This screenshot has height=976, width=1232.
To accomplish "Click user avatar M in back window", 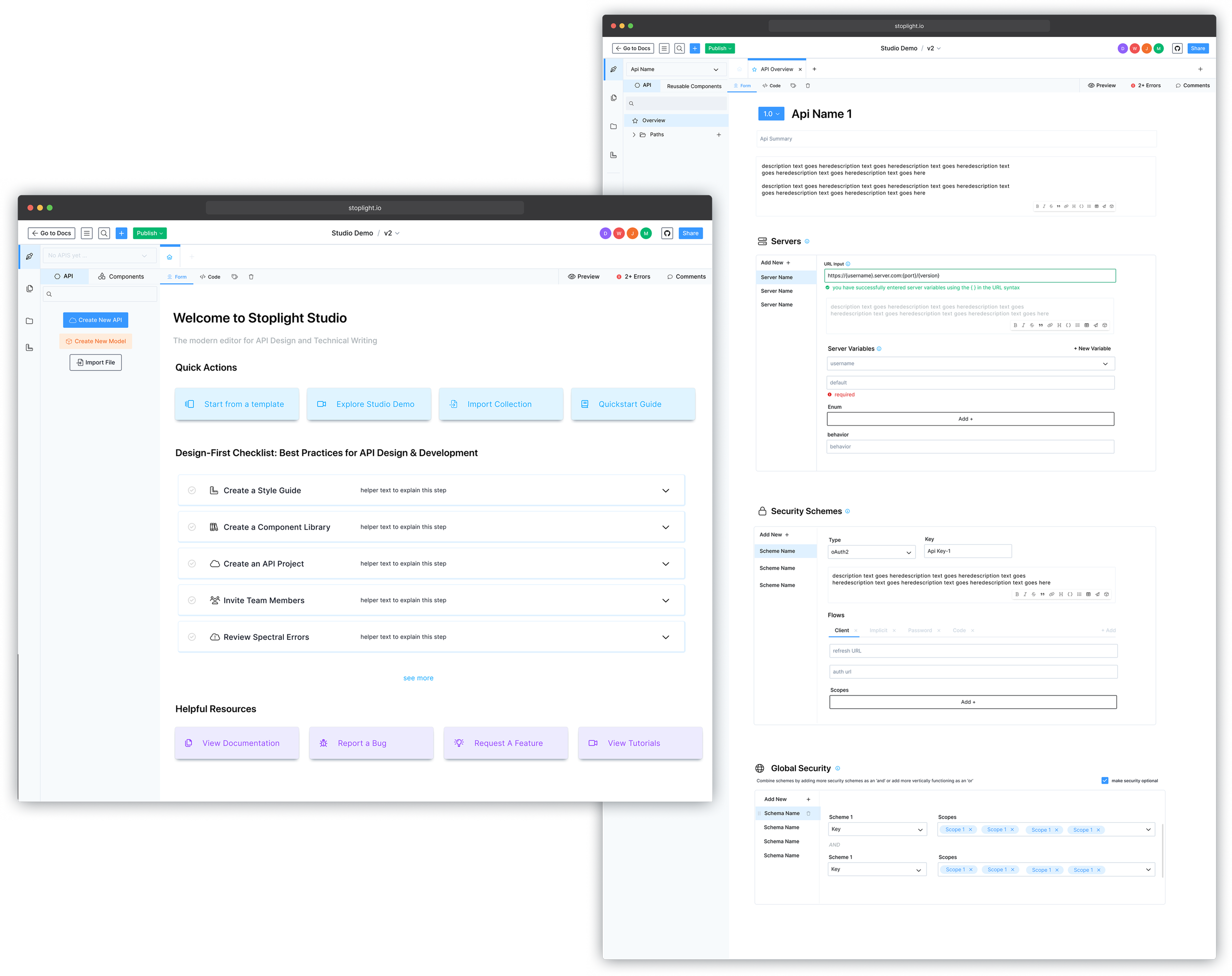I will click(1159, 49).
